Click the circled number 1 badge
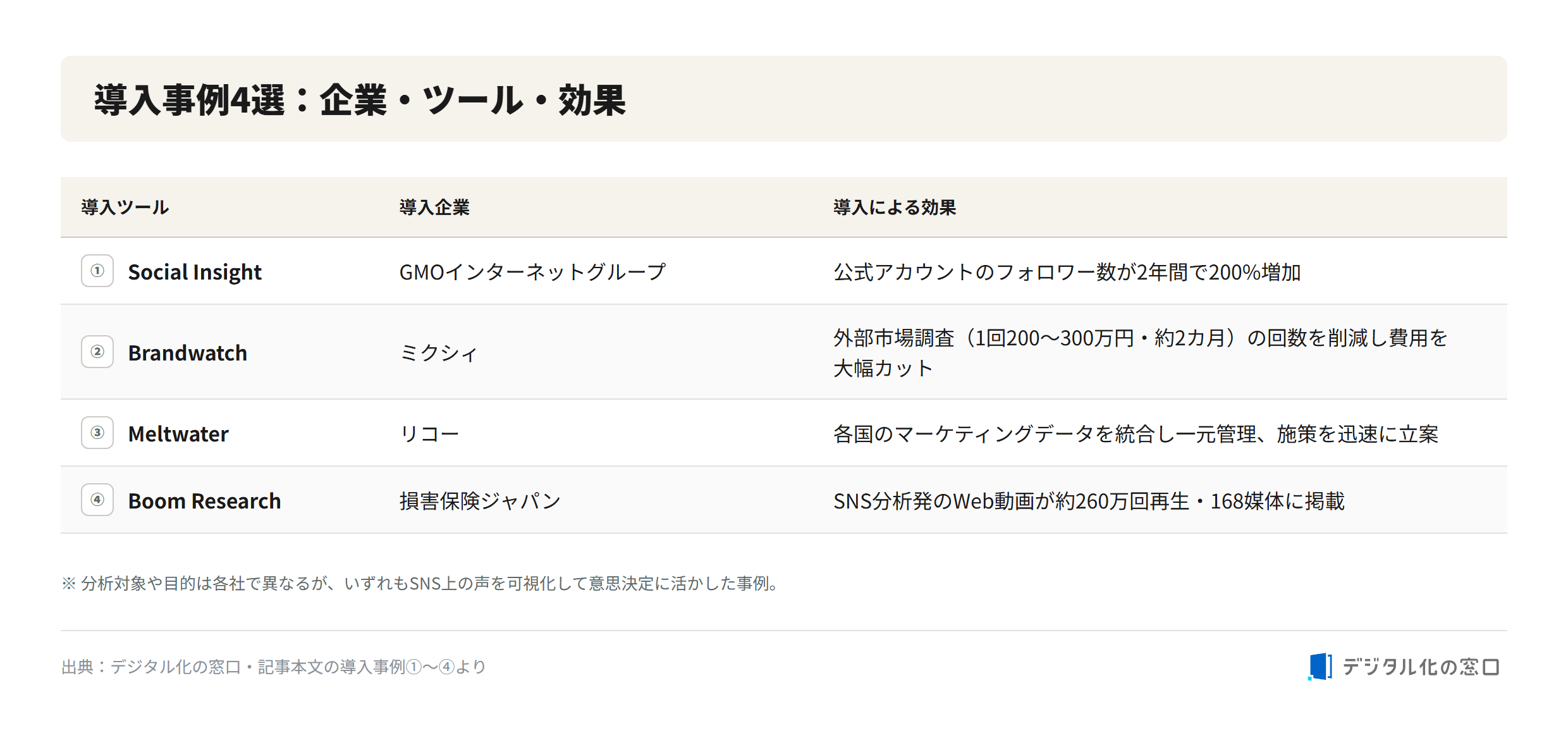Screen dimensions: 1568x740 97,271
